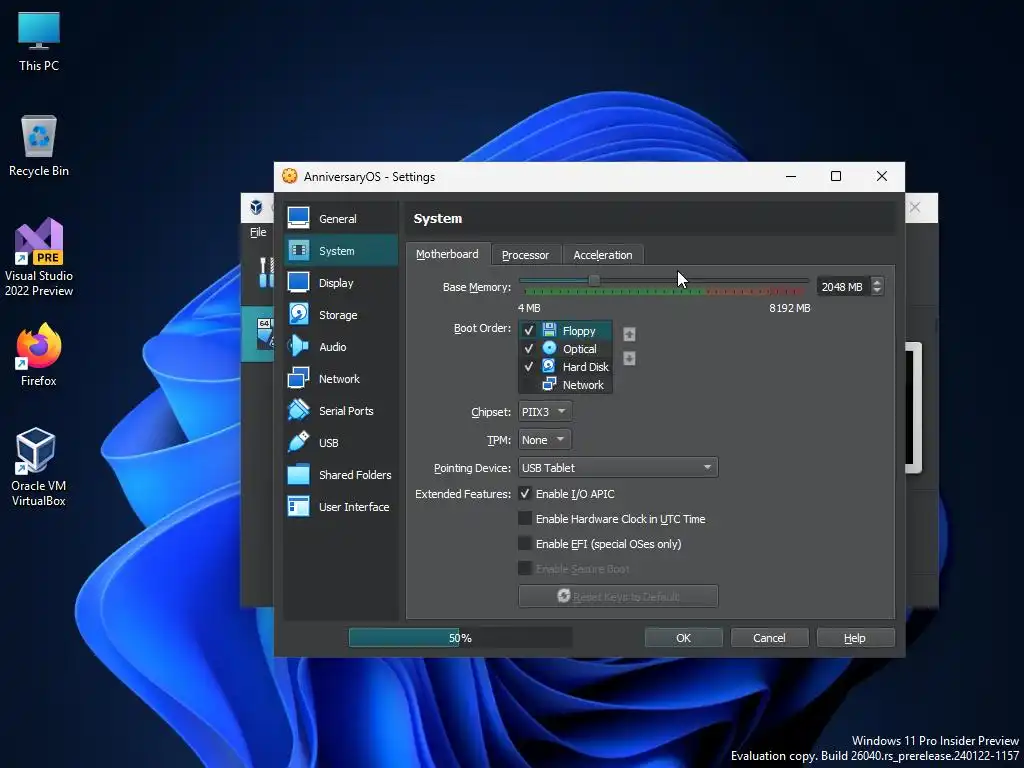
Task: Click VirtualBox Manager window title icon
Action: pyautogui.click(x=256, y=208)
